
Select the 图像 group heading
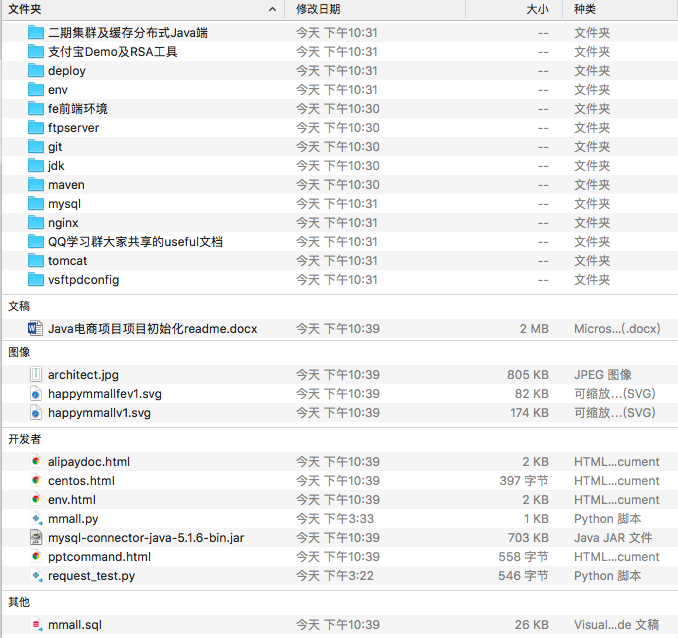point(19,352)
